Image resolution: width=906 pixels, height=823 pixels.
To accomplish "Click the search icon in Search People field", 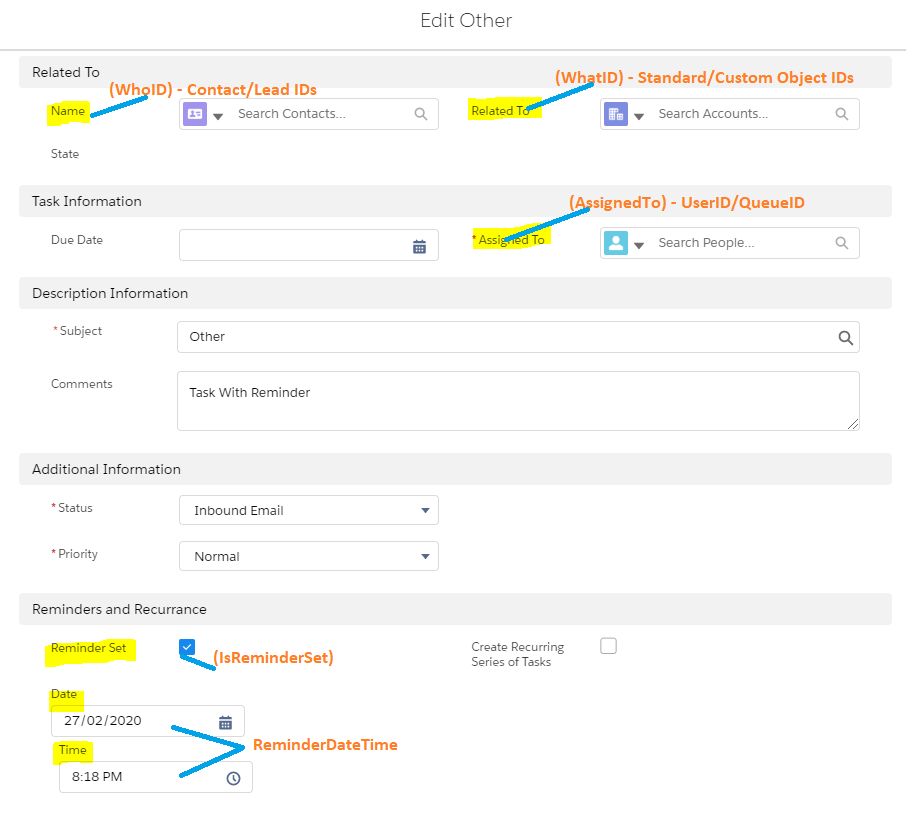I will tap(841, 243).
